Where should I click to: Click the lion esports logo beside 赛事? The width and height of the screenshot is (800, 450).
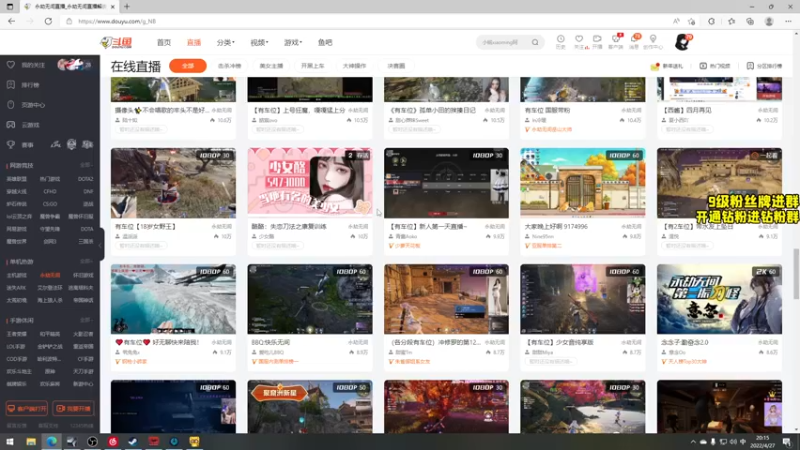coord(71,144)
